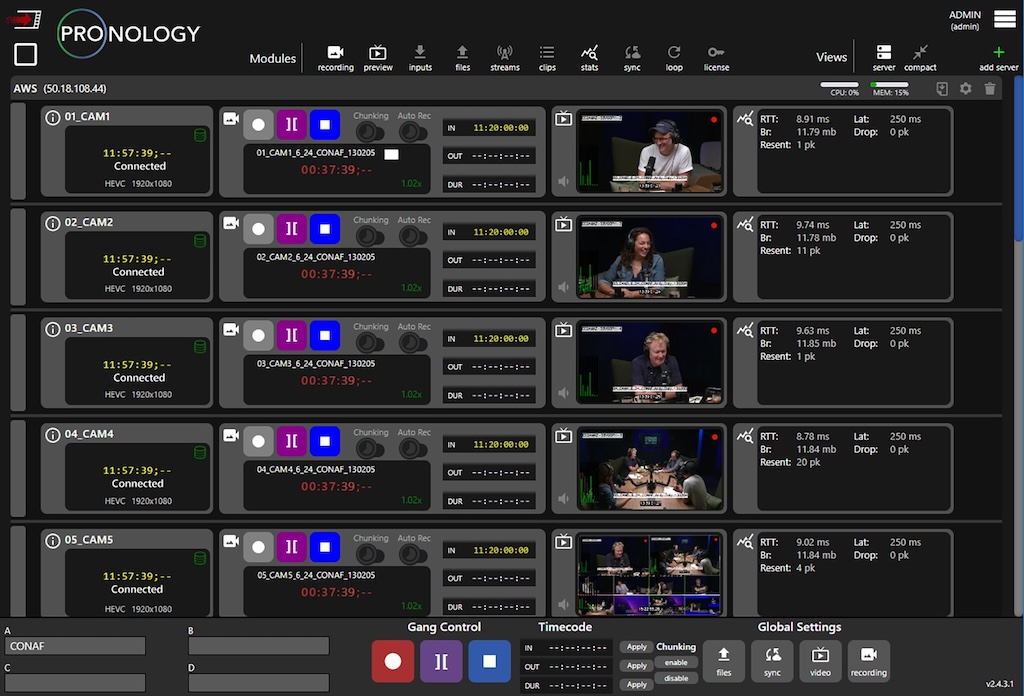Open AWS server settings gear

click(x=965, y=88)
